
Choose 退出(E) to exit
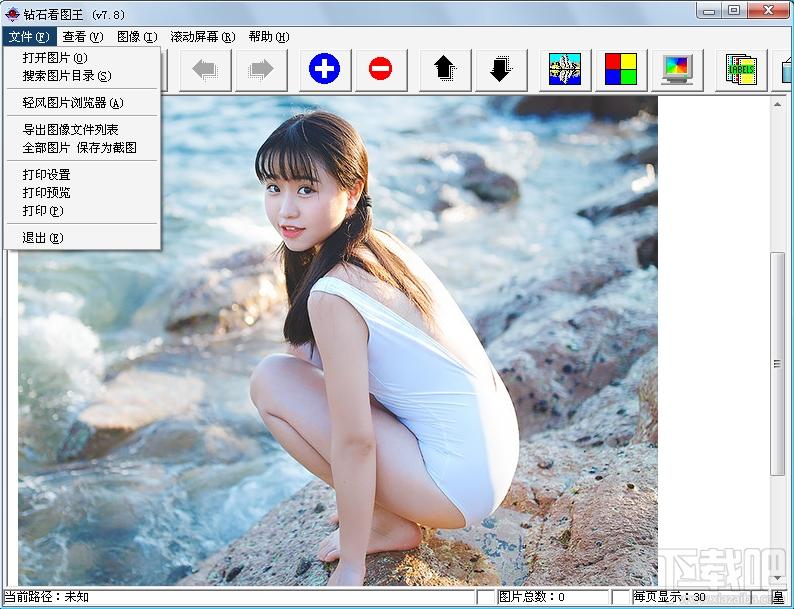point(82,237)
